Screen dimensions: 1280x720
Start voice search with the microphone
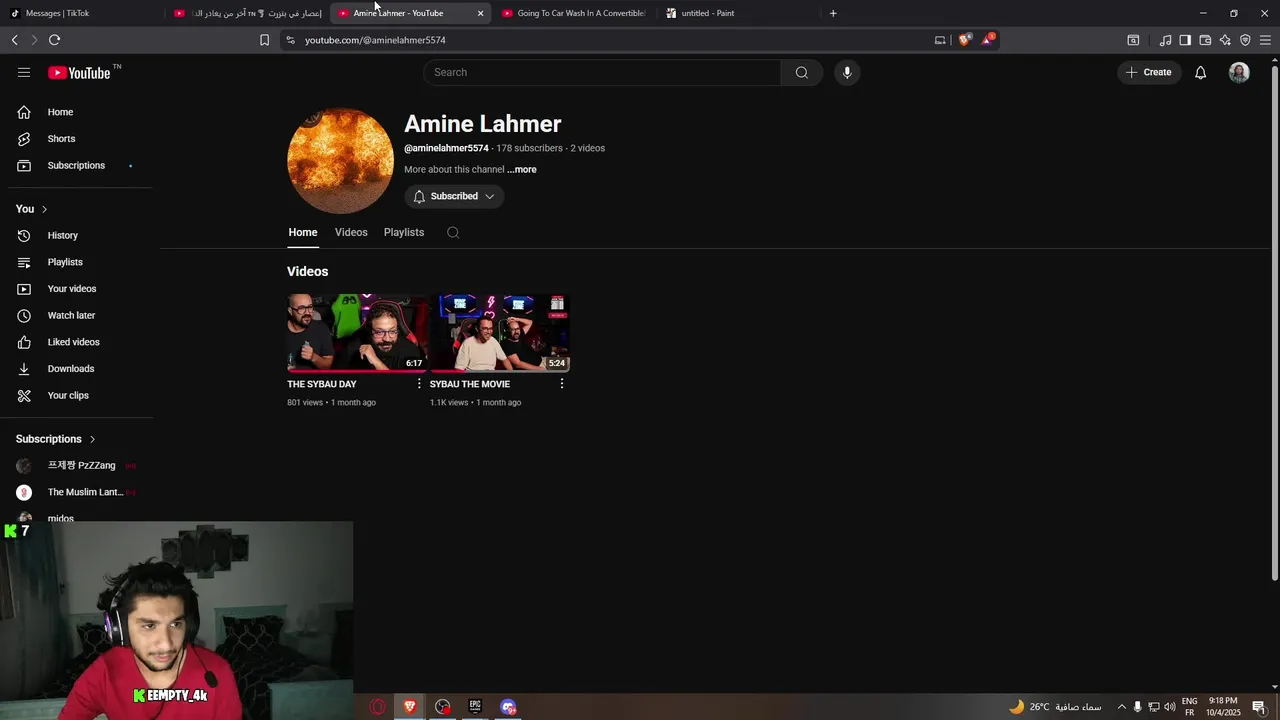pos(846,72)
